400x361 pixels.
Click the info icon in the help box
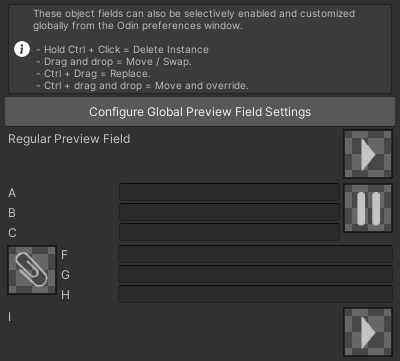[22, 49]
